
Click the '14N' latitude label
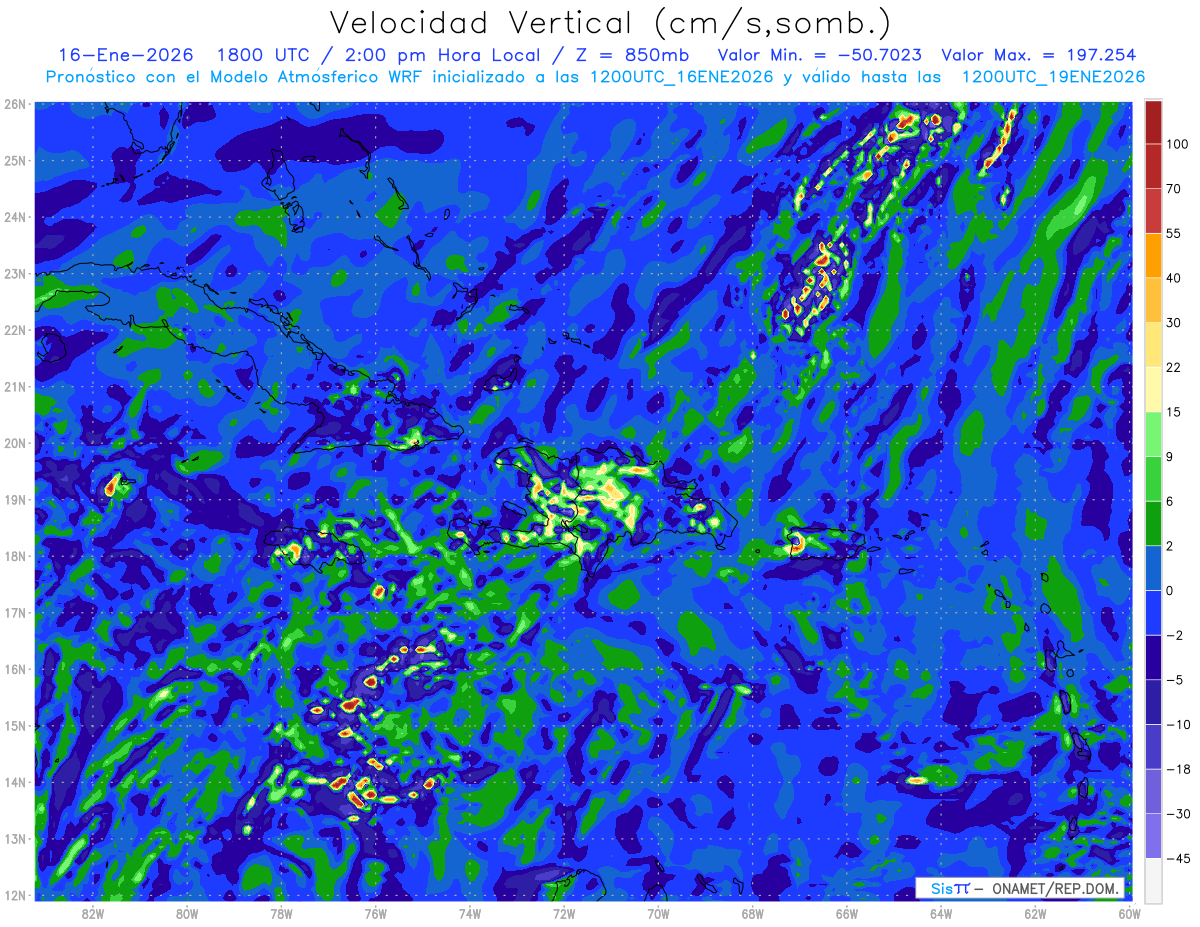(15, 782)
